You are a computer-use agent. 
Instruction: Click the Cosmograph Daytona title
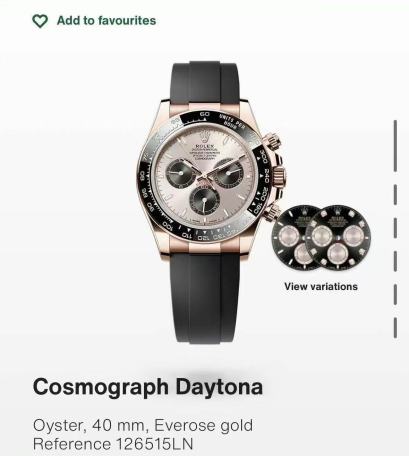pyautogui.click(x=148, y=387)
